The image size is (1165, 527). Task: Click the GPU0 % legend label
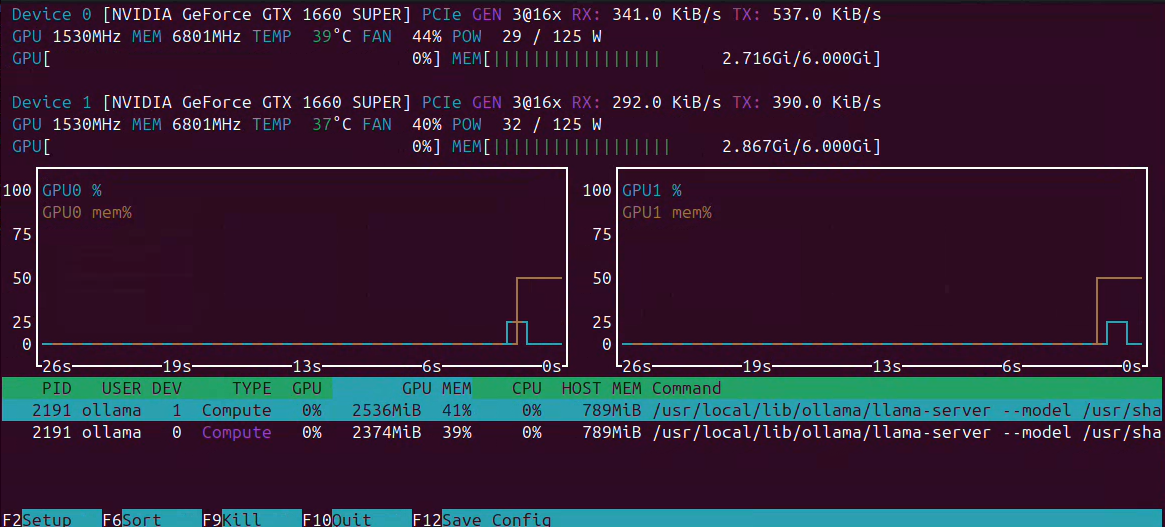click(x=71, y=191)
